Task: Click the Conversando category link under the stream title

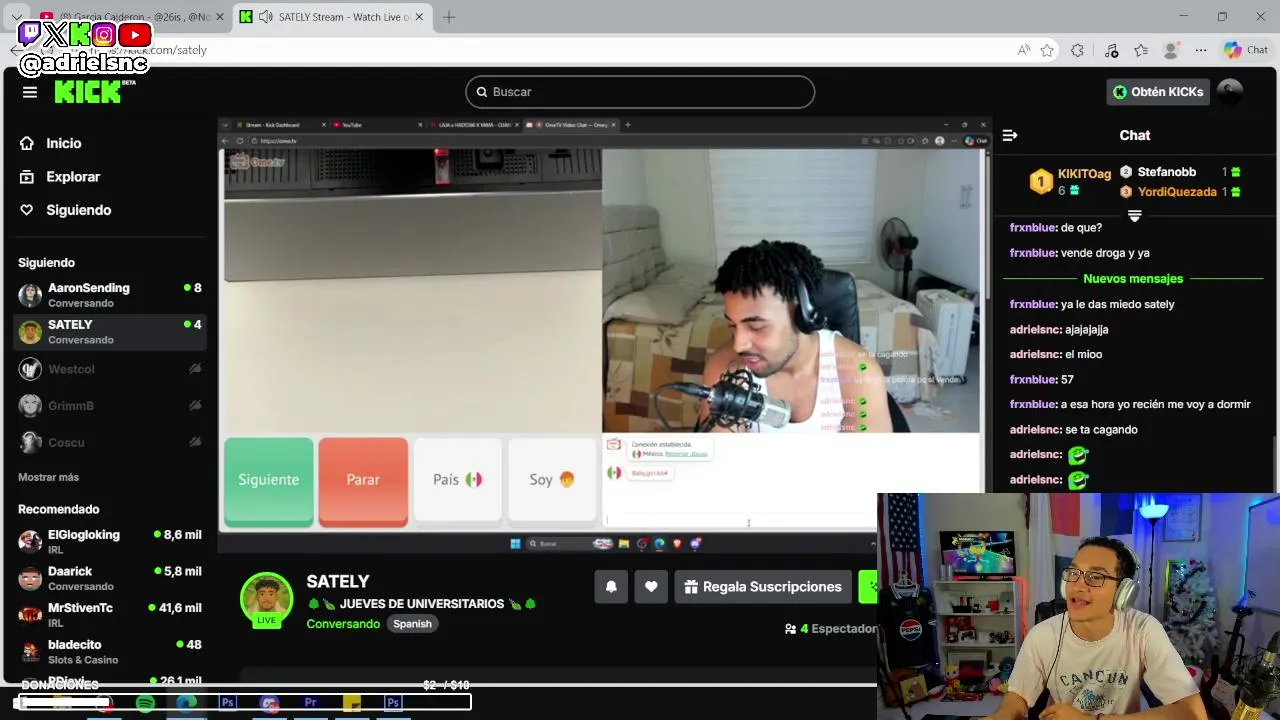Action: (x=343, y=624)
